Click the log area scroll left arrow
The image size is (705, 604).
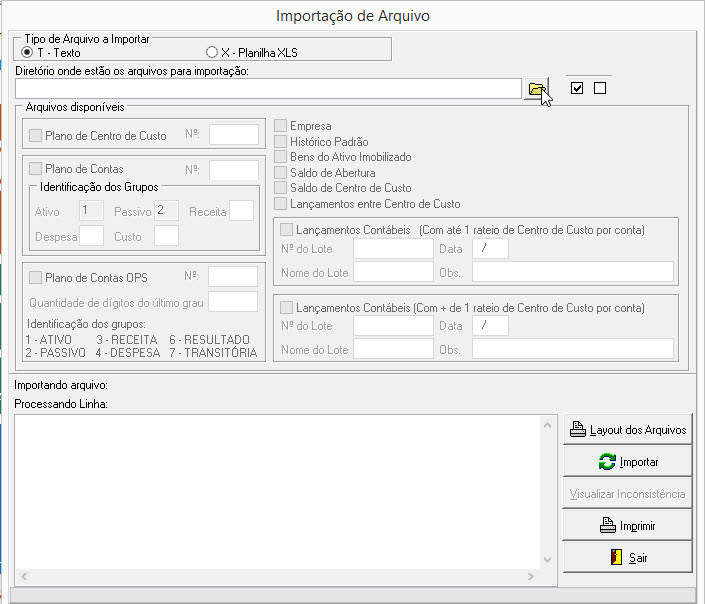pyautogui.click(x=24, y=576)
